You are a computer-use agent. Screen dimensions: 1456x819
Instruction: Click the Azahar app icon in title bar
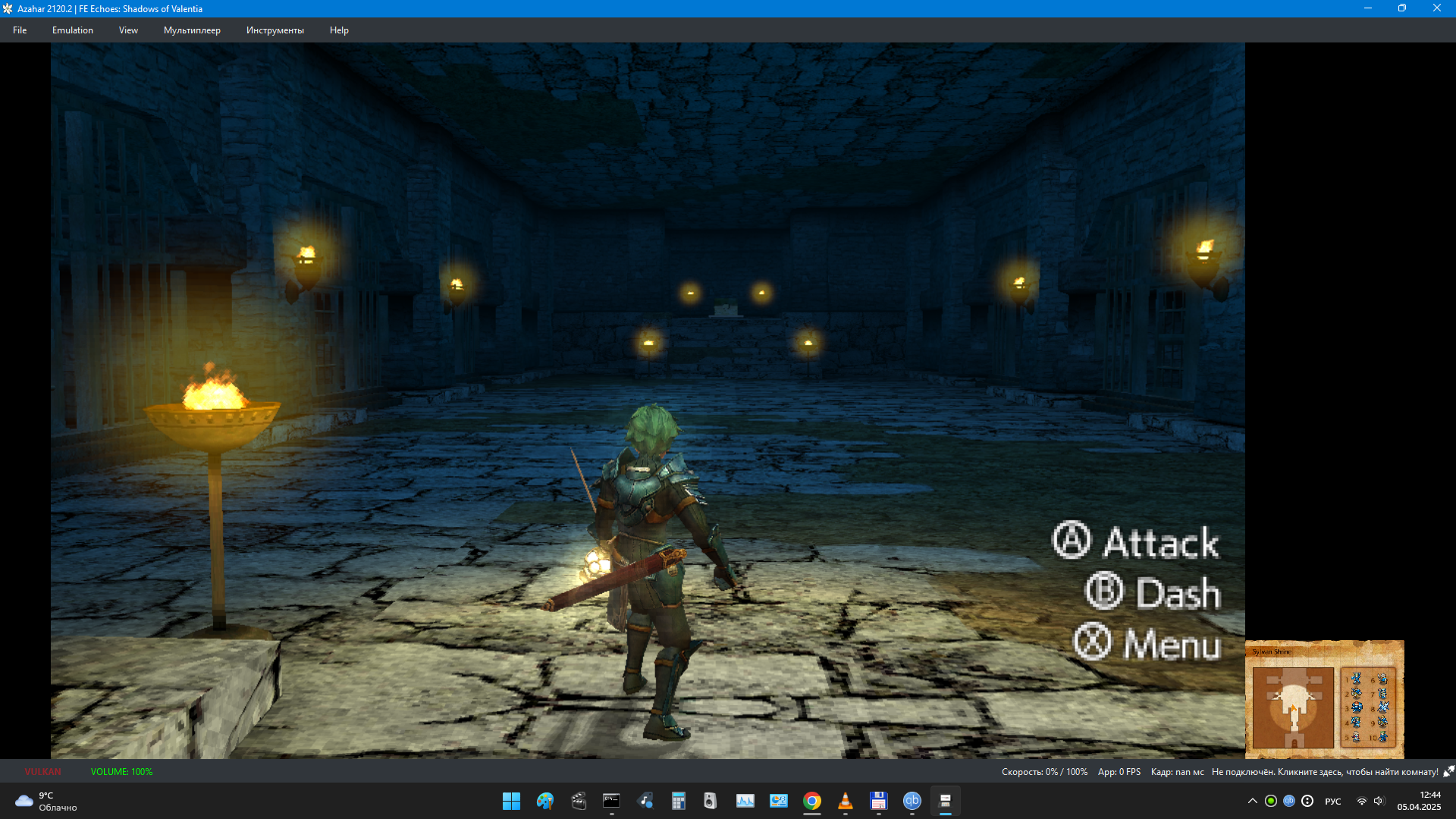coord(8,8)
